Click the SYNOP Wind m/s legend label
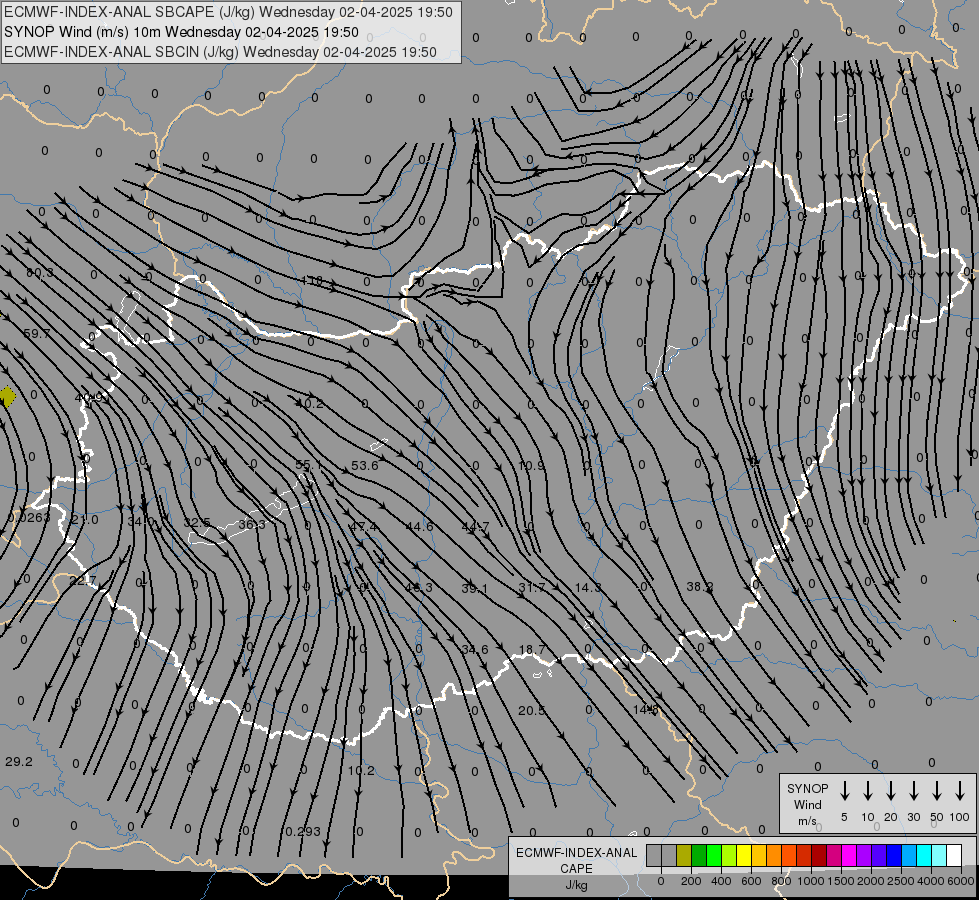The image size is (979, 900). coord(807,805)
